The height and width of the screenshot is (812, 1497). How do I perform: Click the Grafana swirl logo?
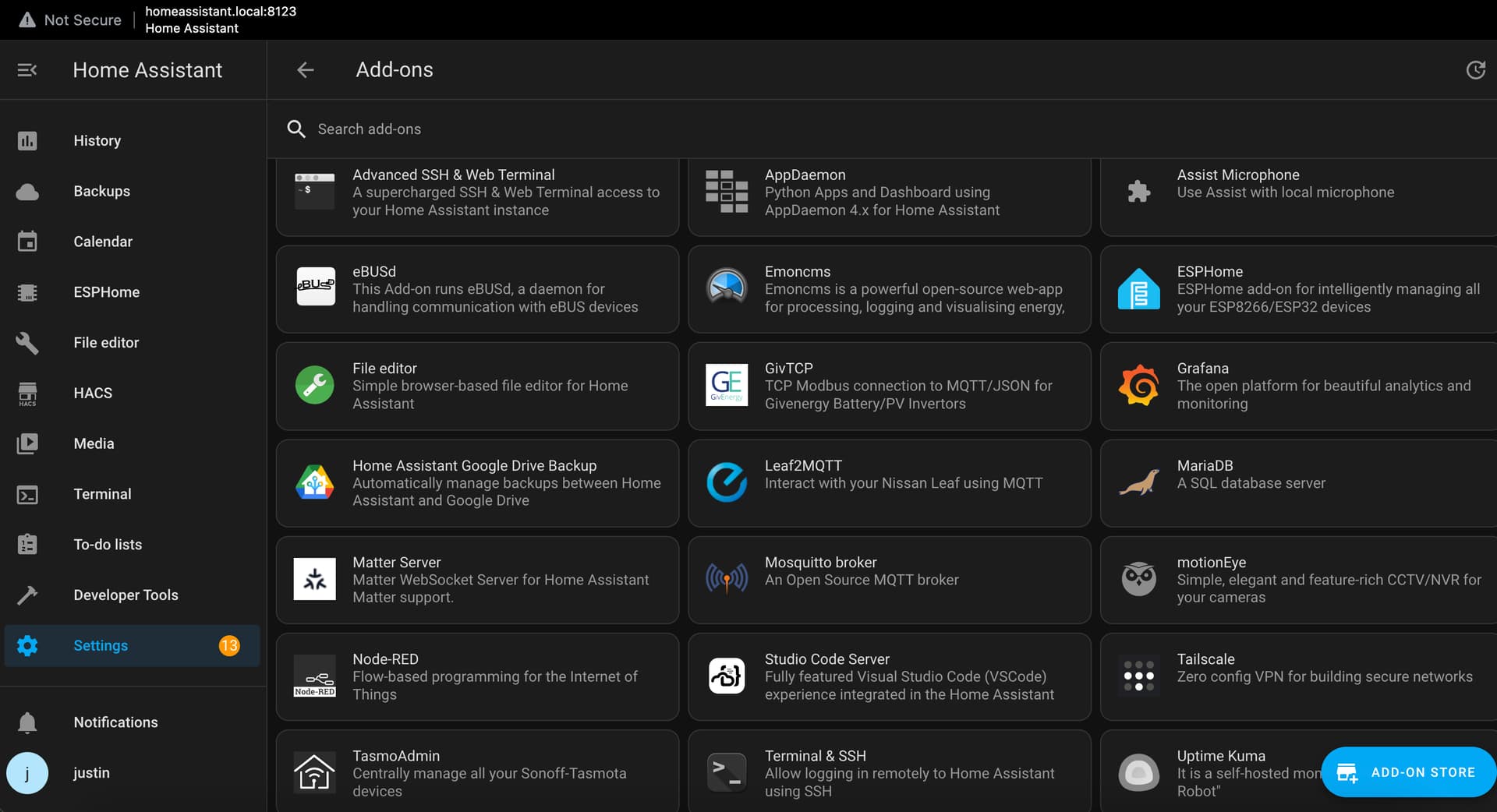(1138, 385)
